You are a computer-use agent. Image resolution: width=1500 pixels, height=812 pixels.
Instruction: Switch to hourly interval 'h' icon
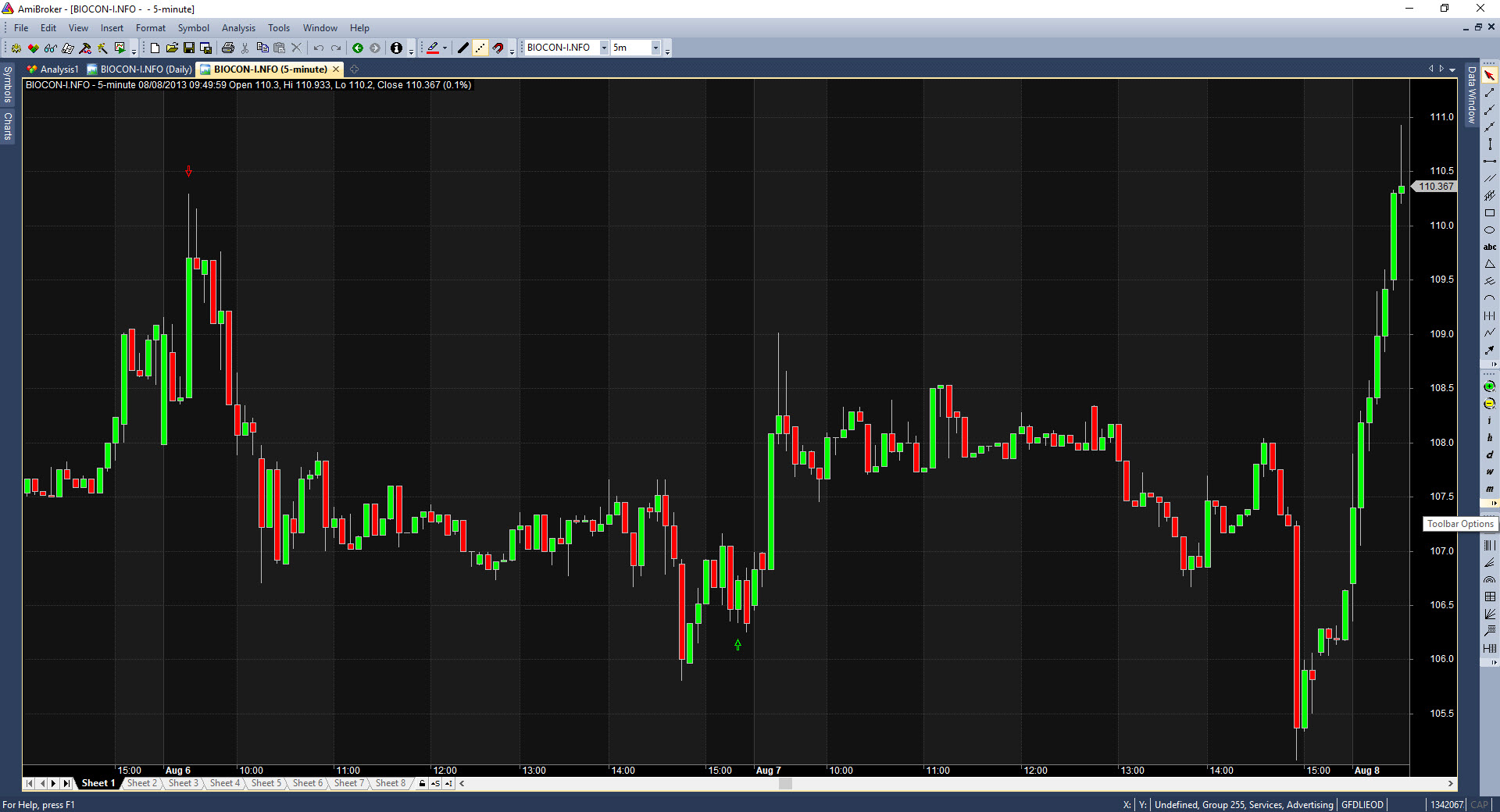click(x=1489, y=438)
